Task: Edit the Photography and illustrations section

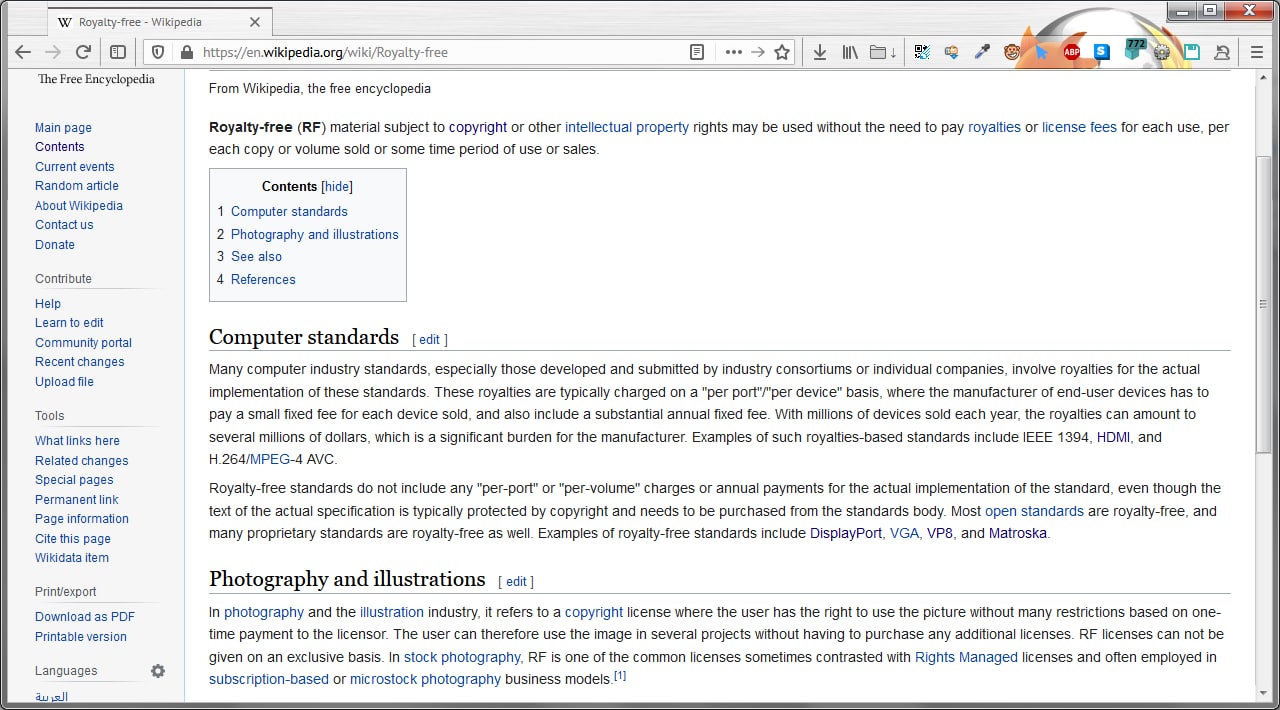Action: [516, 582]
